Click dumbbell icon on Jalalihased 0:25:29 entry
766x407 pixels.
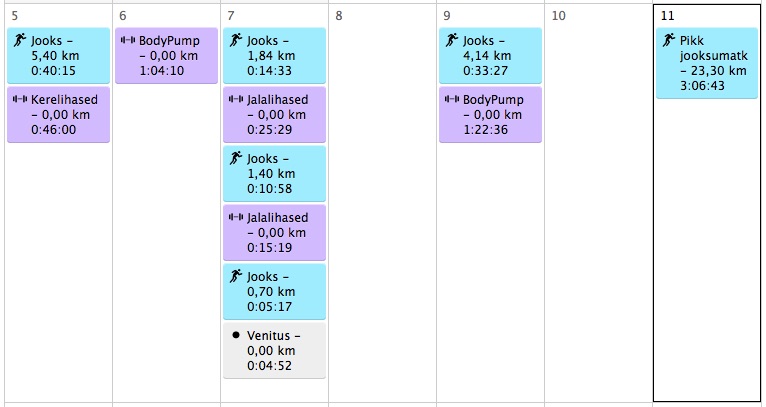tap(236, 100)
